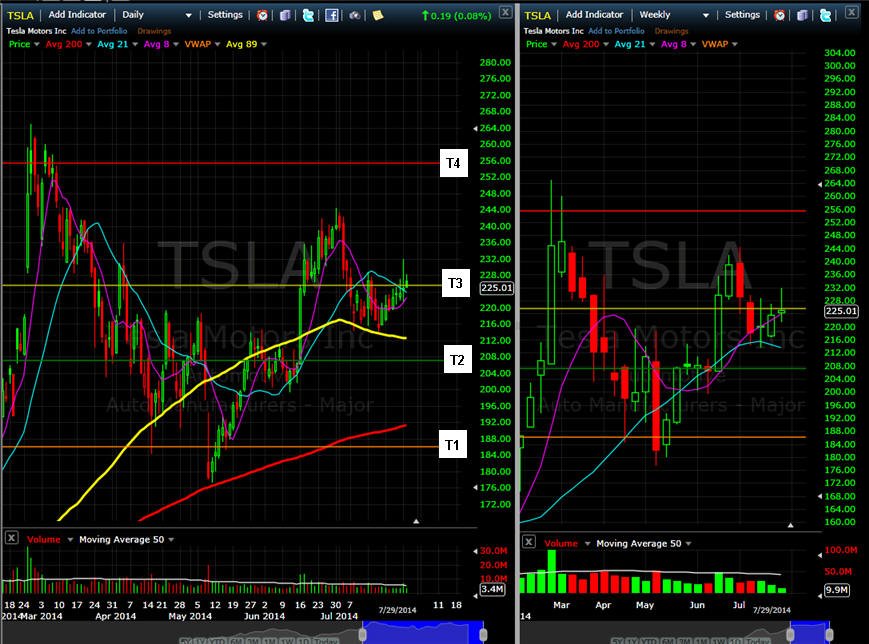Select the YTD range button under Daily chart
This screenshot has width=869, height=644.
click(219, 641)
